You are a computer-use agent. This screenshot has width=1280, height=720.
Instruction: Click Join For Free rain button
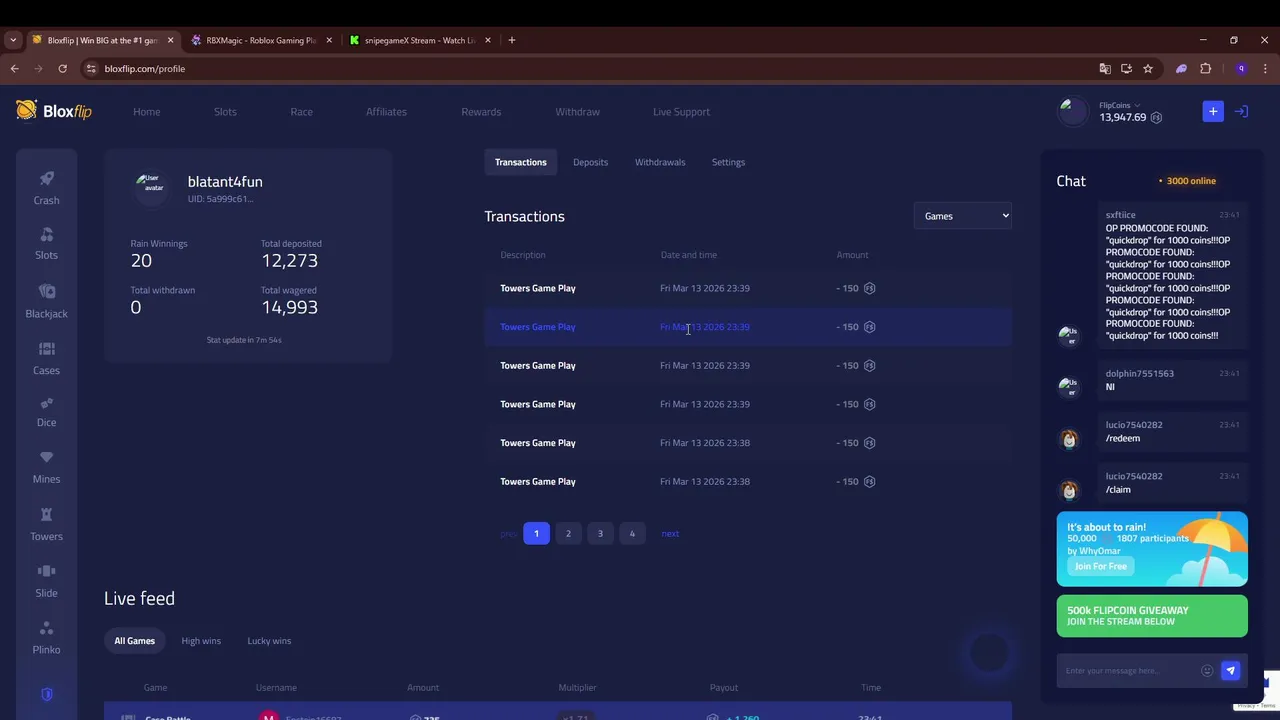click(1101, 566)
